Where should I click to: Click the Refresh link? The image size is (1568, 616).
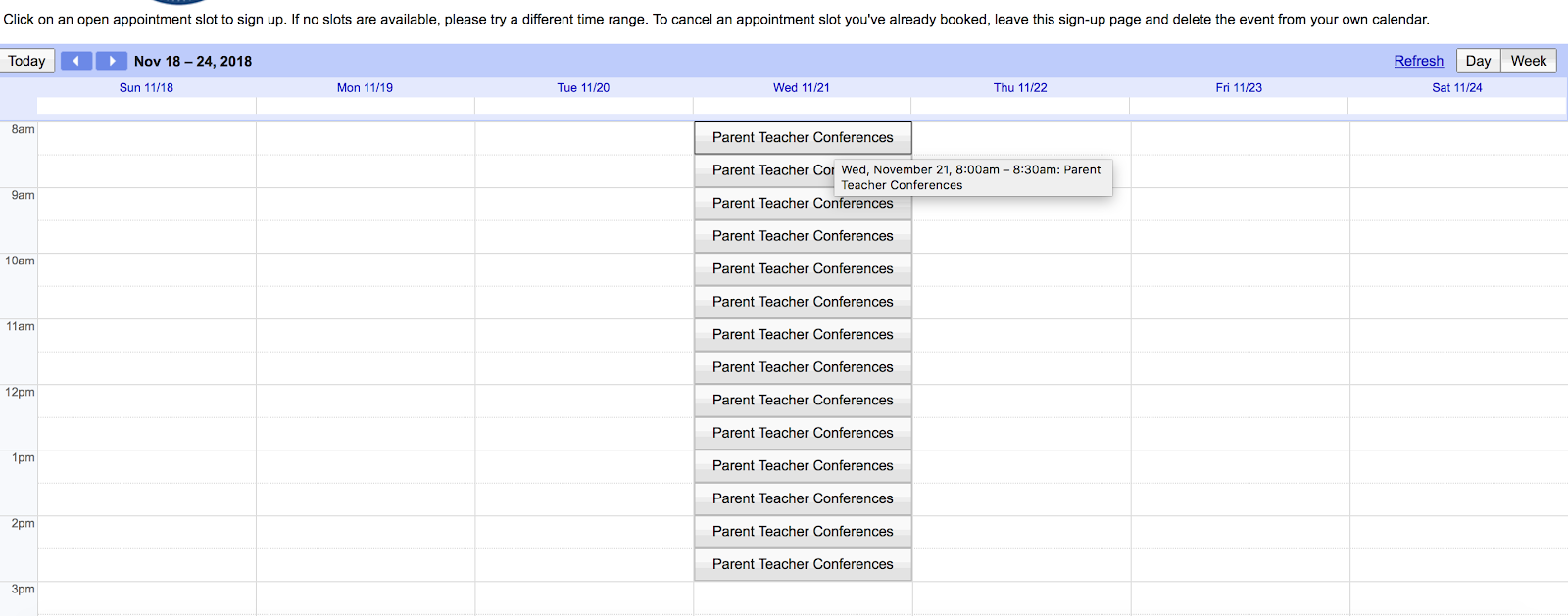coord(1418,61)
